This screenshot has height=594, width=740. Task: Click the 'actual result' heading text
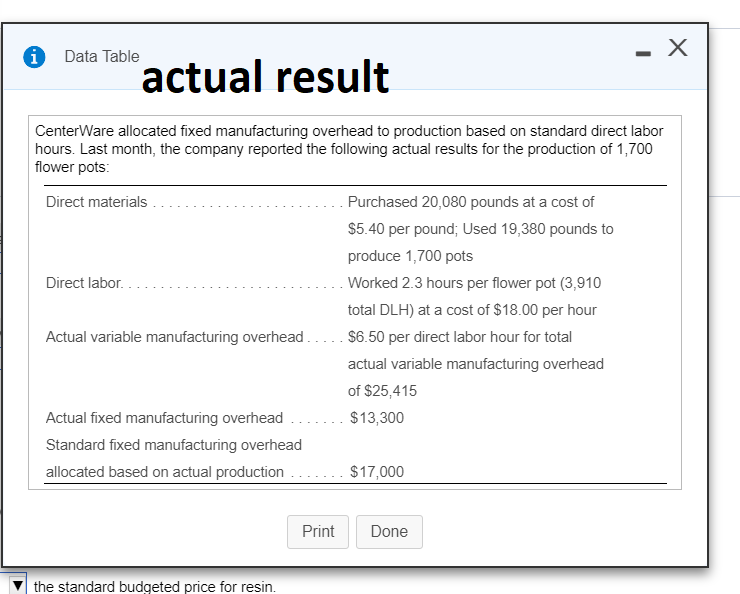[x=265, y=76]
